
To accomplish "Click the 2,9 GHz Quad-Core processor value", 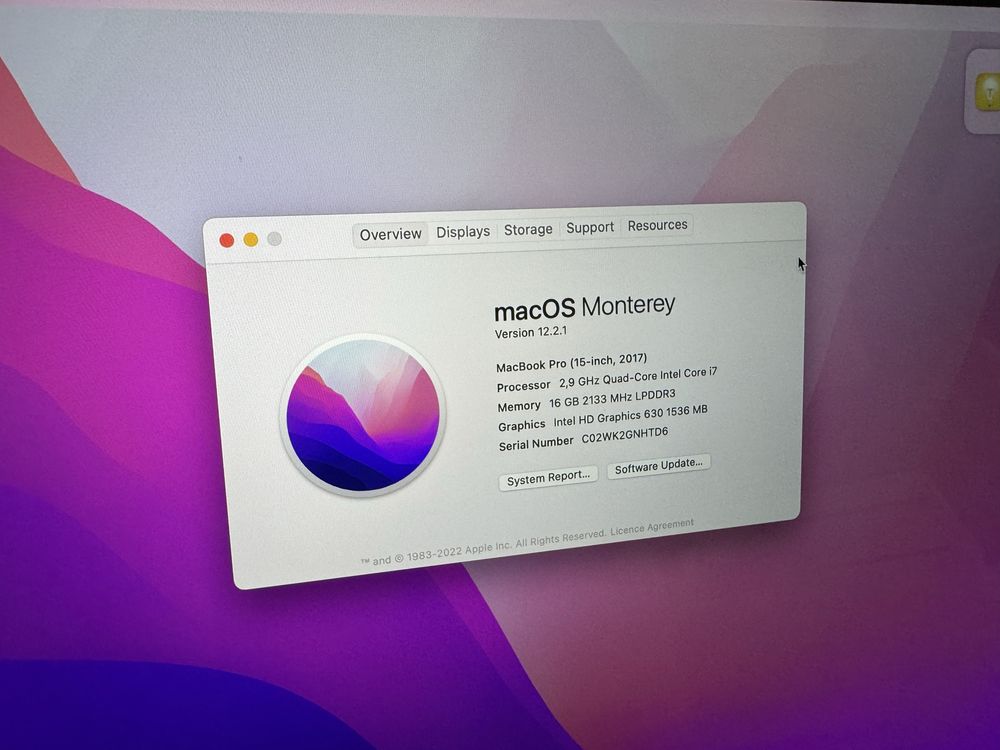I will 638,377.
